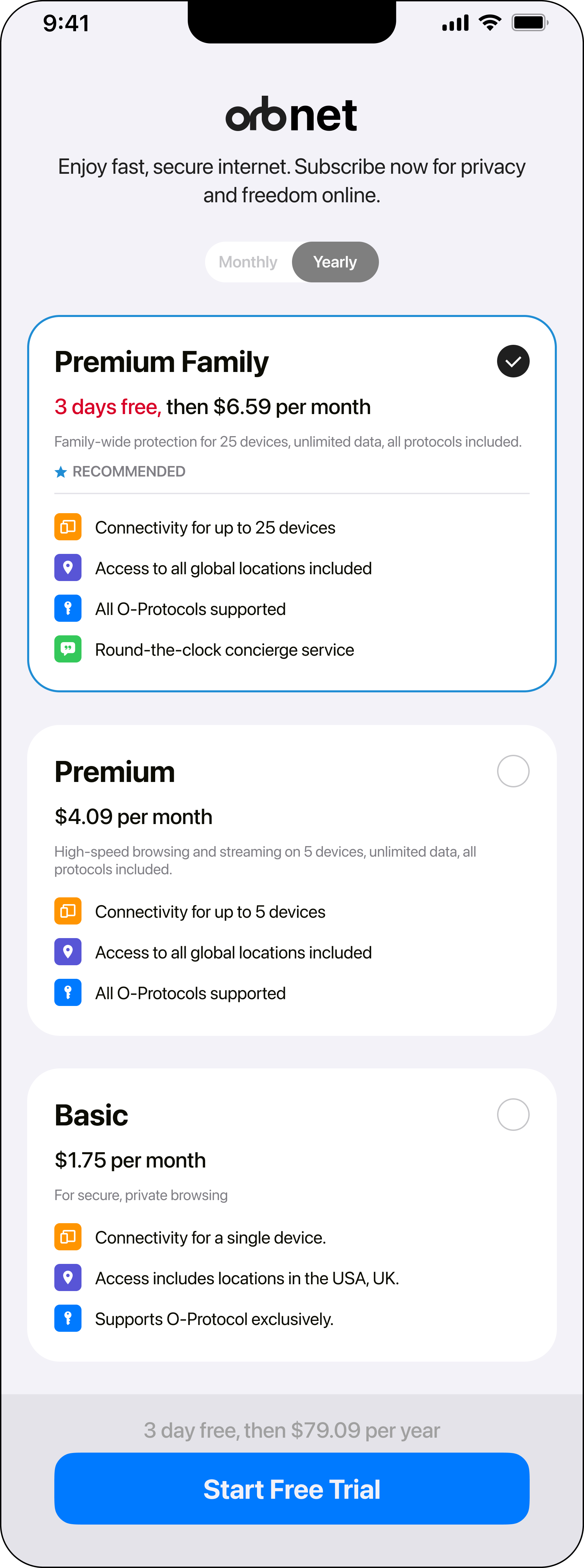
Task: Click the Wi-Fi status bar icon
Action: (490, 23)
